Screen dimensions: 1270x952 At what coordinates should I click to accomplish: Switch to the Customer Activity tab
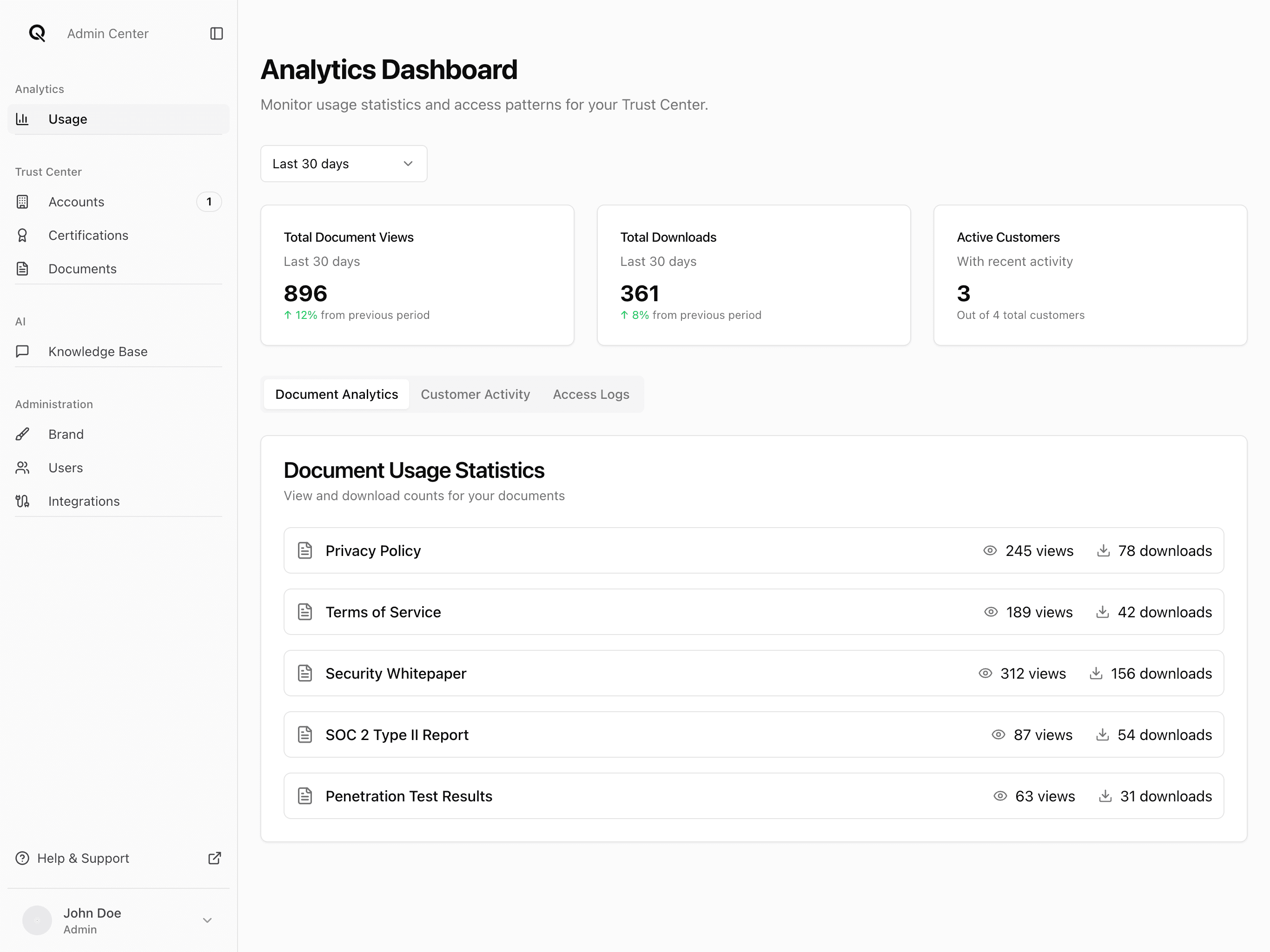point(476,394)
